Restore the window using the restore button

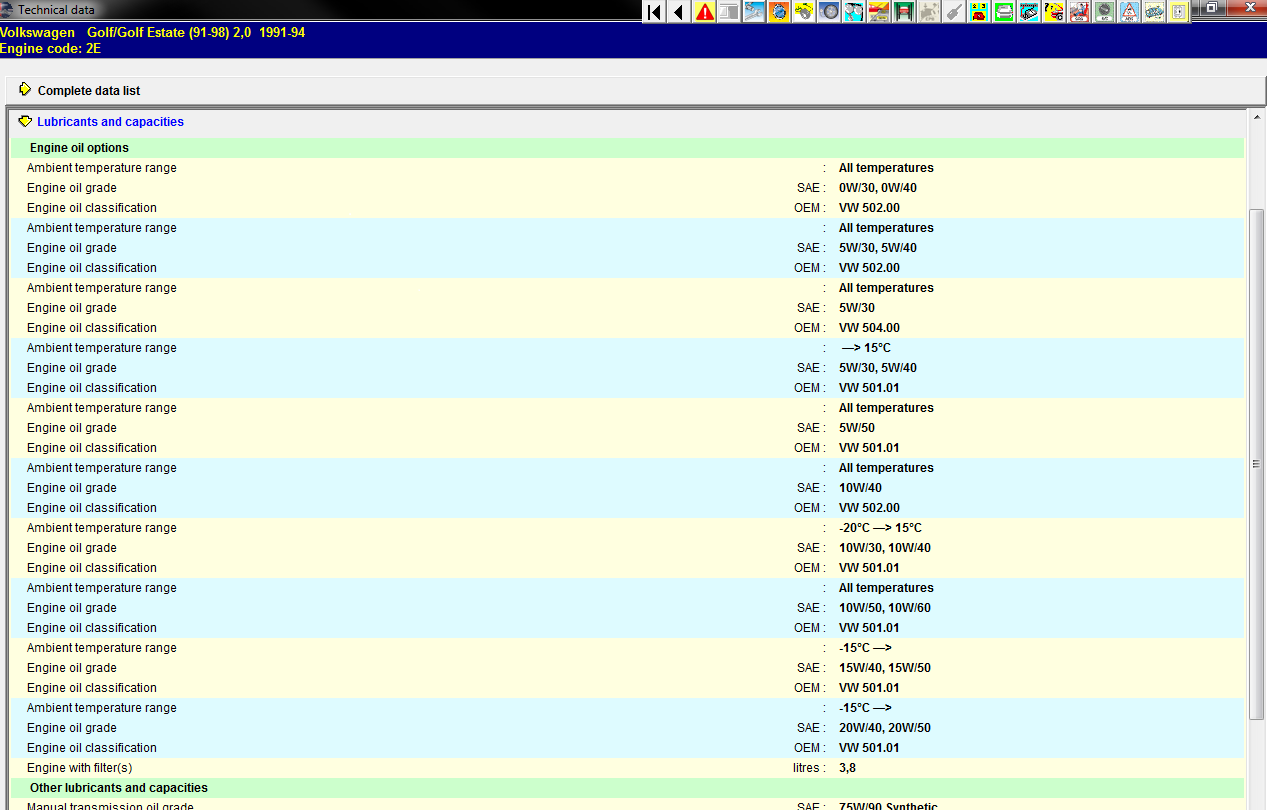point(1211,8)
